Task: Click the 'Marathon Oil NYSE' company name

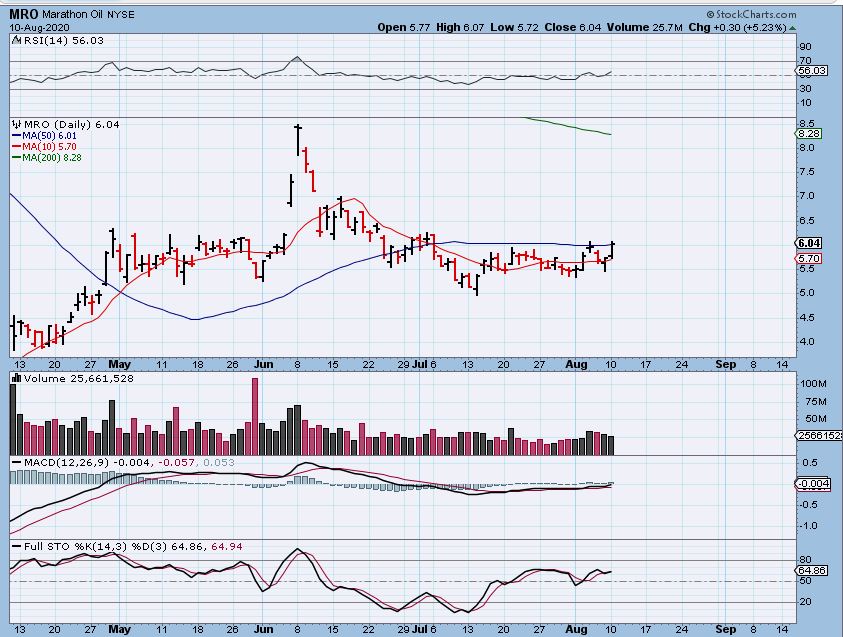Action: pos(88,15)
